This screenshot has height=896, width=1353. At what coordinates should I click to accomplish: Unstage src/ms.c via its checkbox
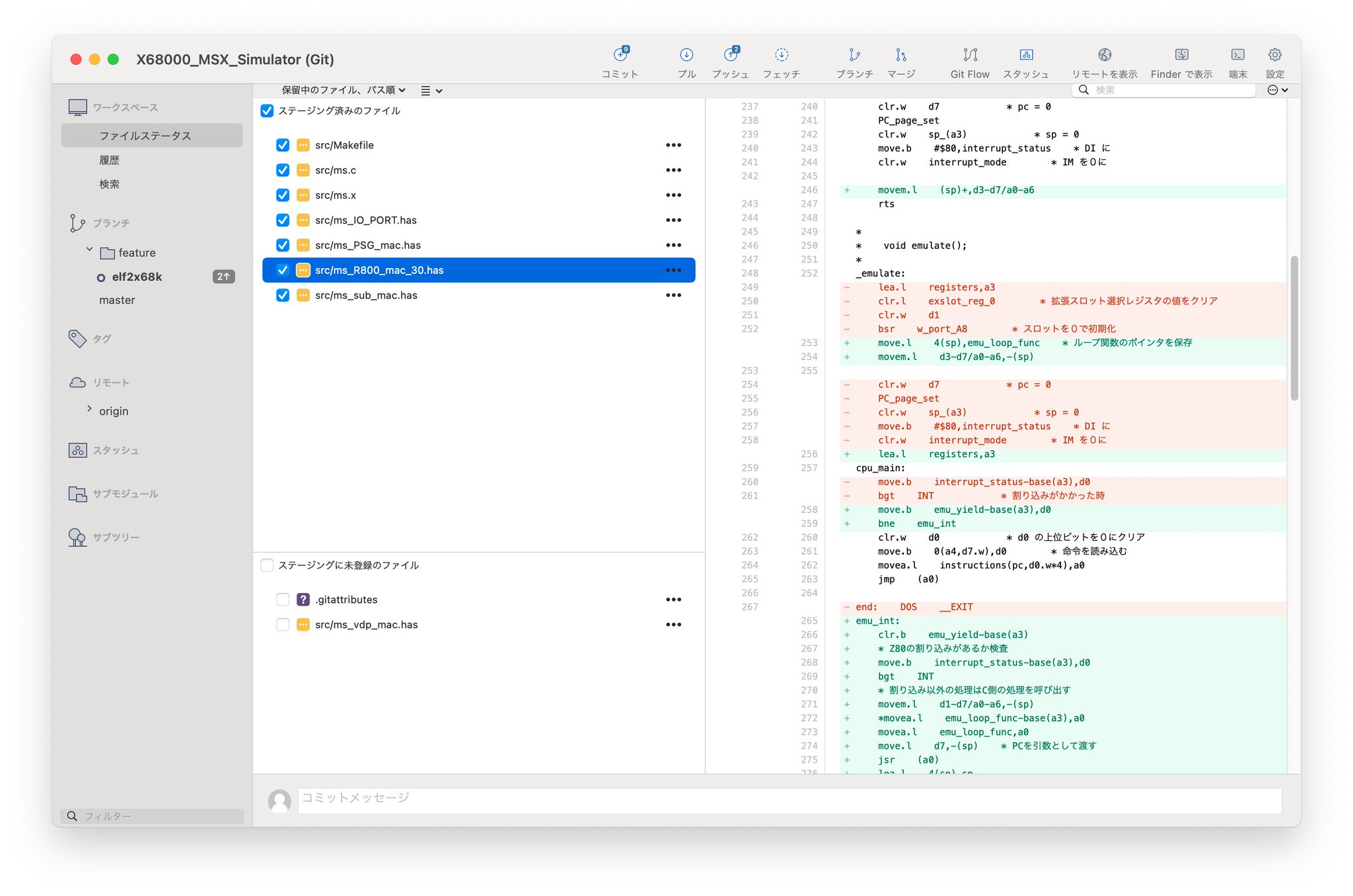click(x=283, y=170)
